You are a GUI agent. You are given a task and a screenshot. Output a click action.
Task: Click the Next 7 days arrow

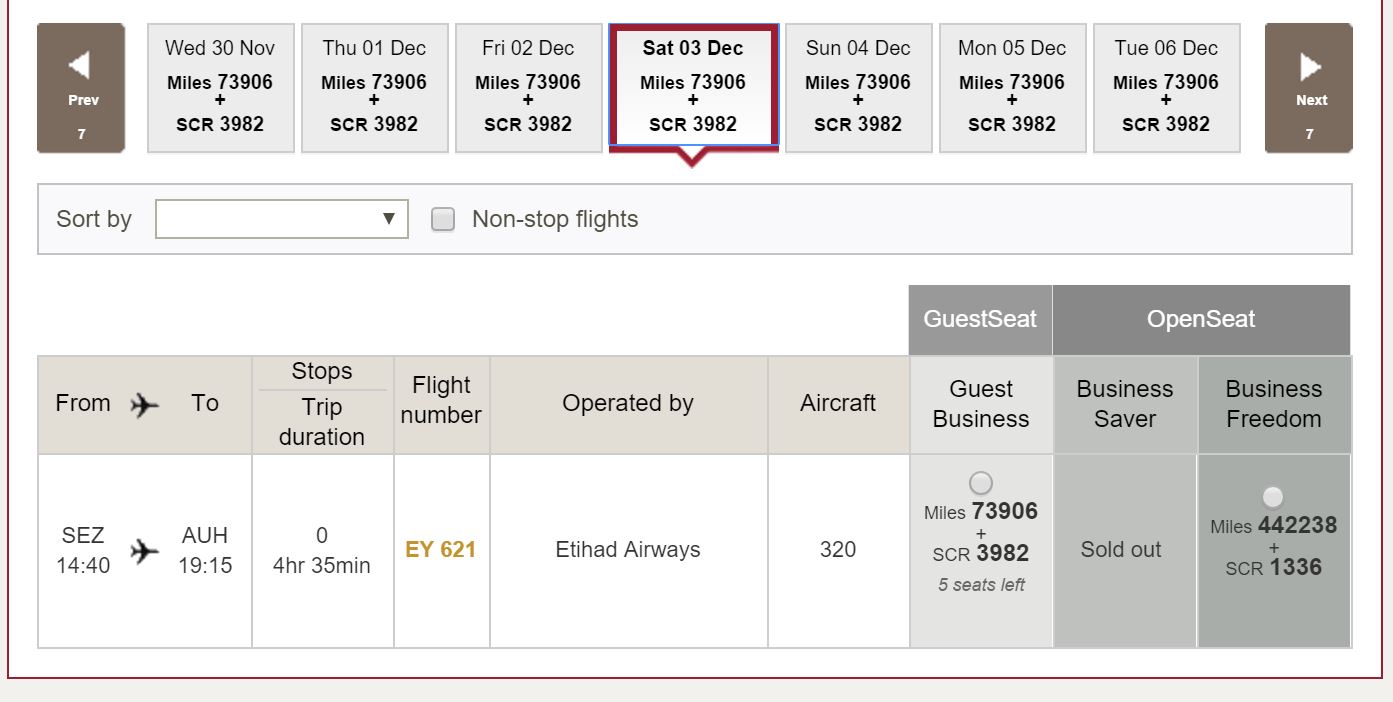point(1310,88)
